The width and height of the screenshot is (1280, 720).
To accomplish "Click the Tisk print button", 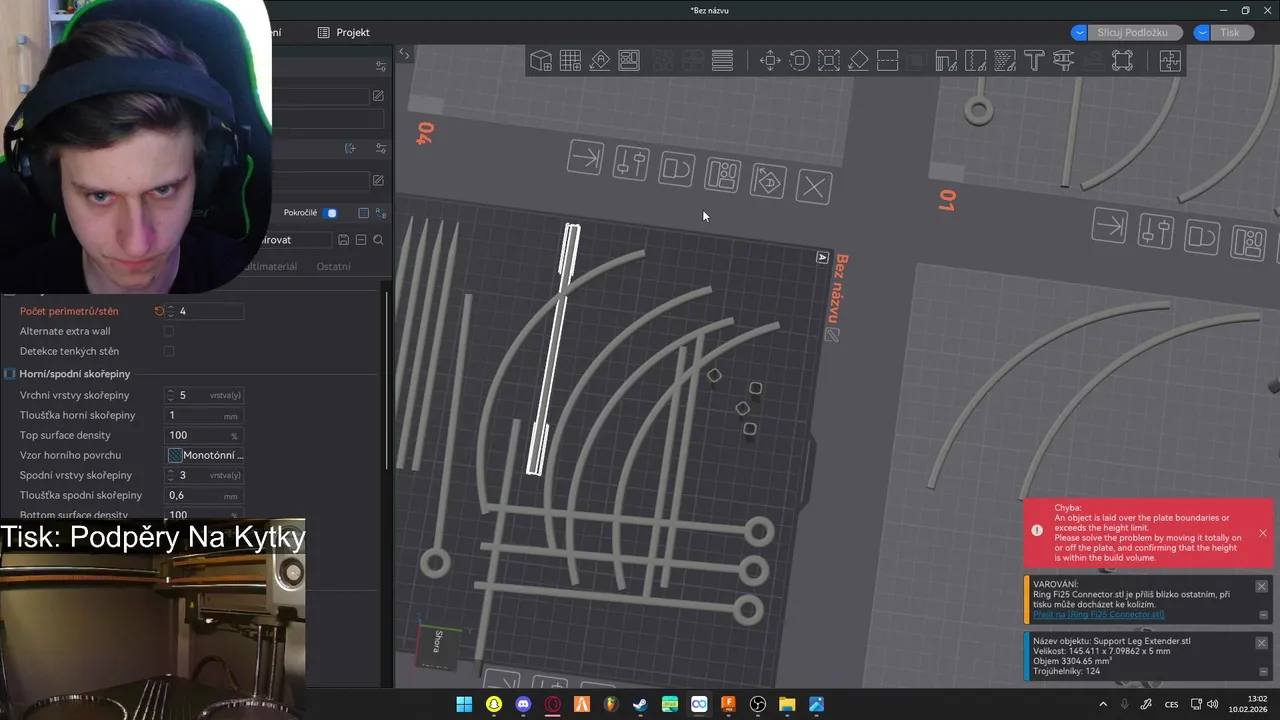I will click(1230, 33).
